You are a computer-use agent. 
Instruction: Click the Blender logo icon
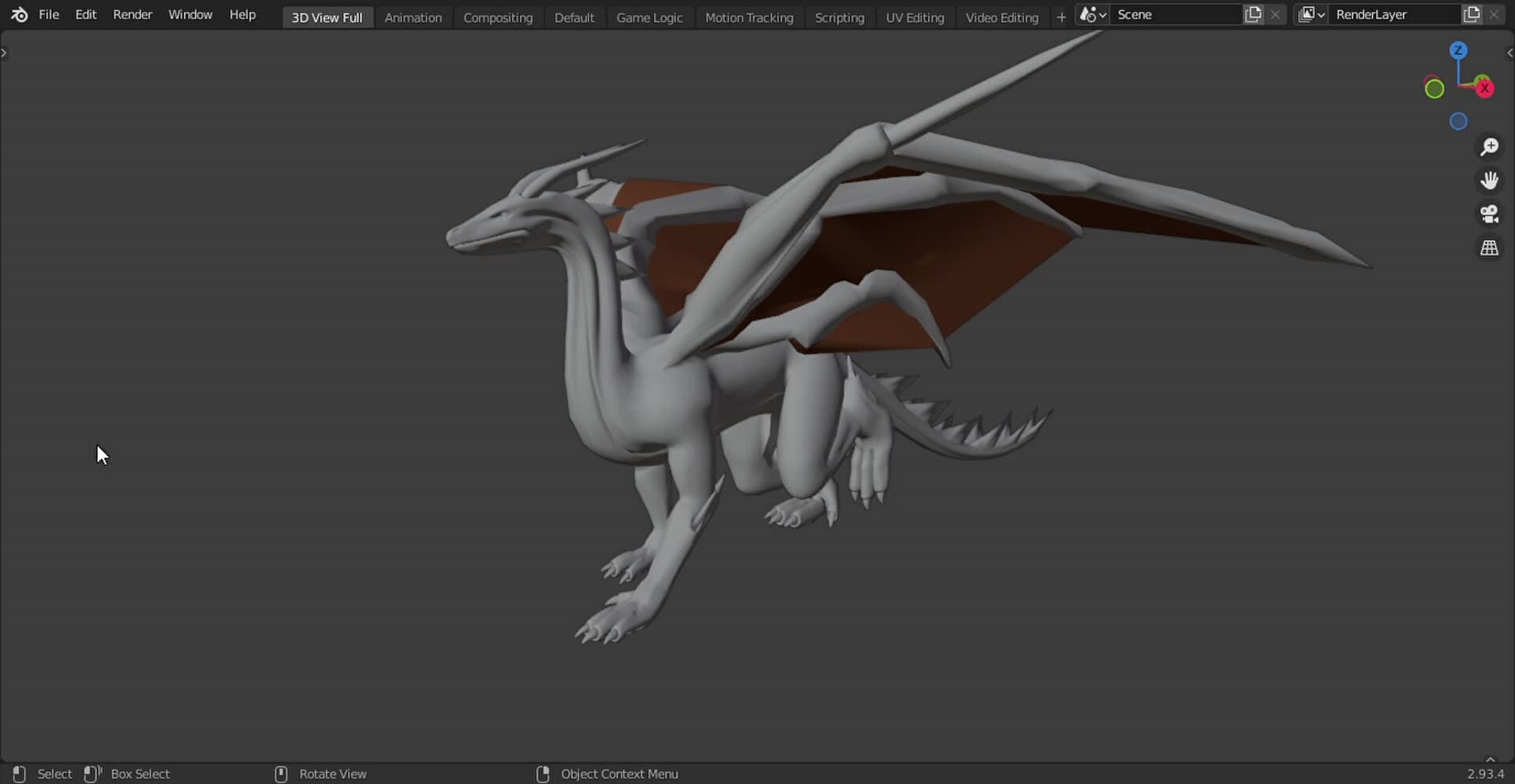click(17, 14)
